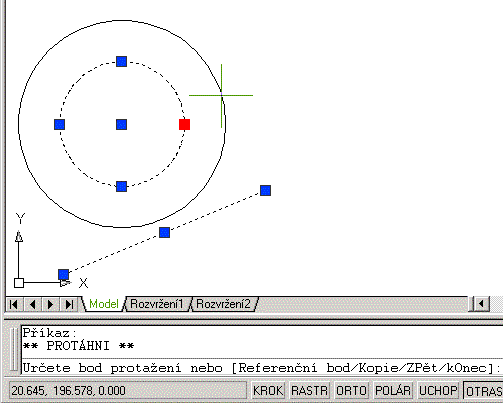Select the circle's center grip
Screen dimensions: 503x403
tap(121, 124)
